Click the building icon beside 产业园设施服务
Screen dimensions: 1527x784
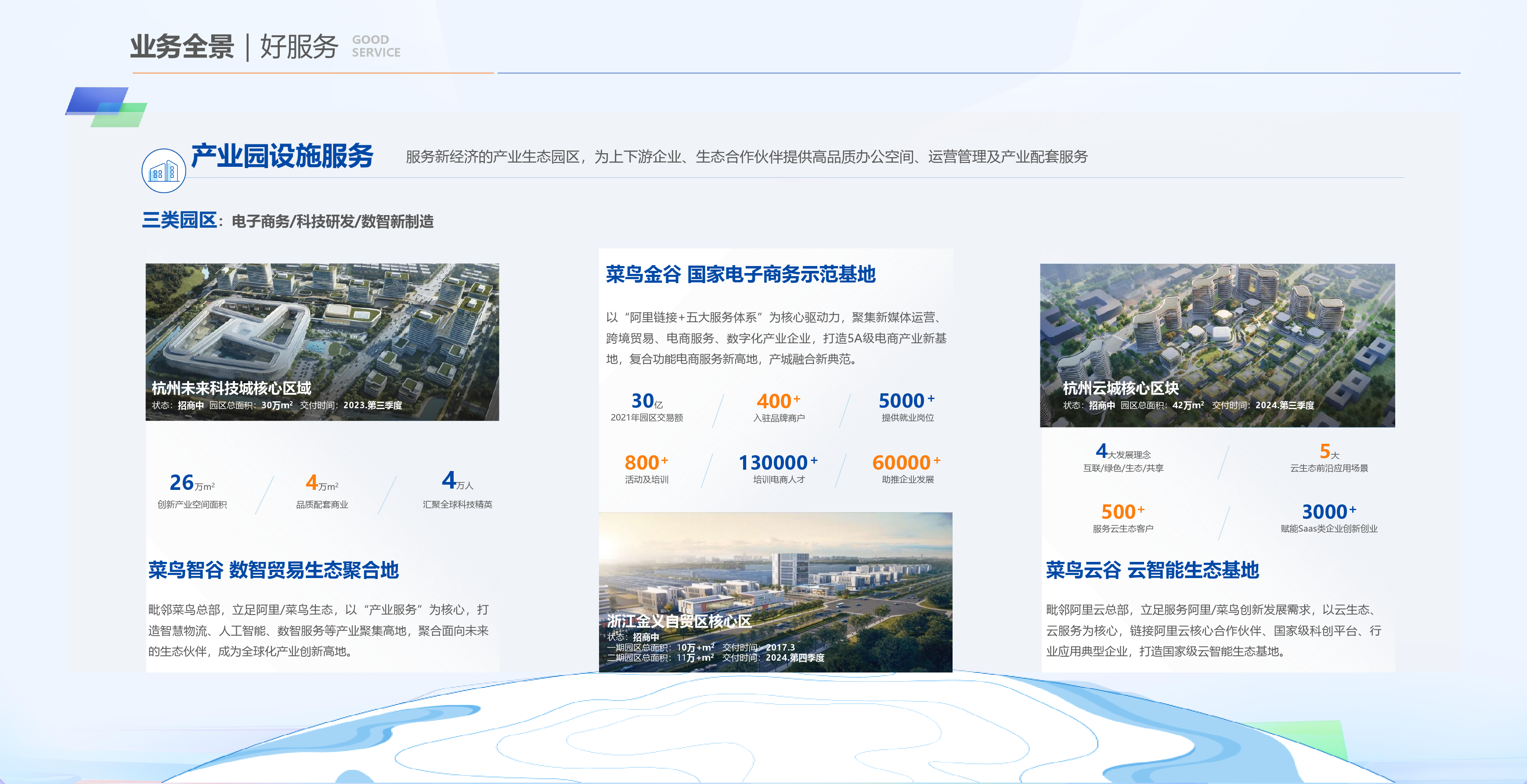(164, 171)
